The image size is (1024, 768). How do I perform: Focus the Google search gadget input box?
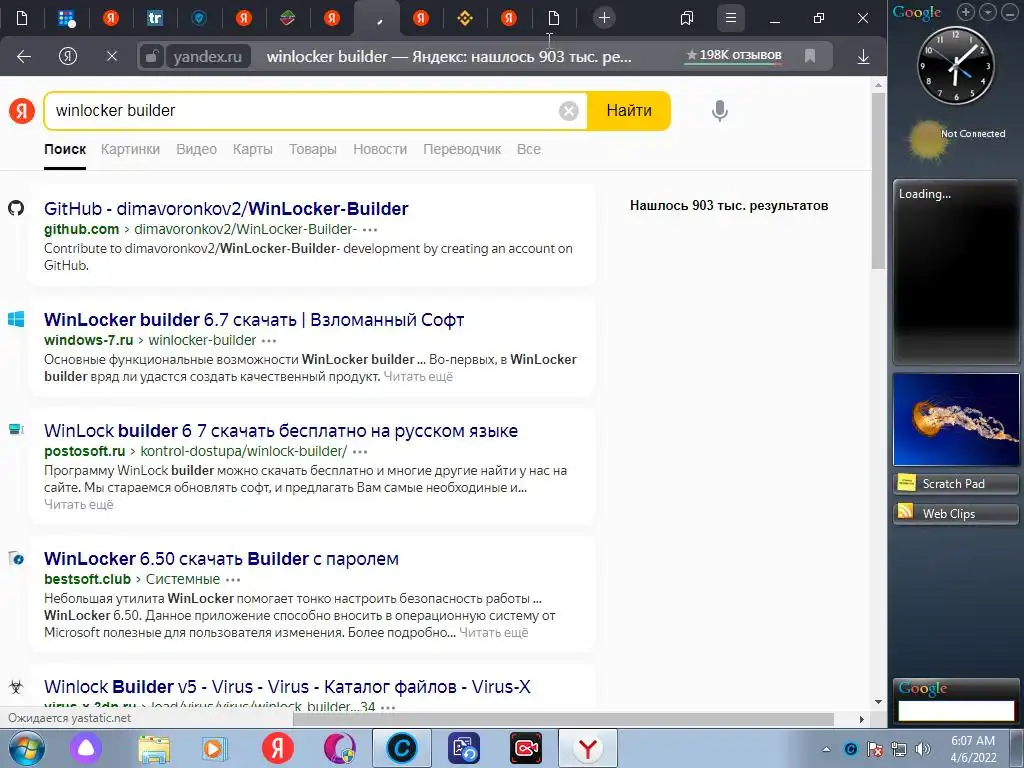coord(956,710)
